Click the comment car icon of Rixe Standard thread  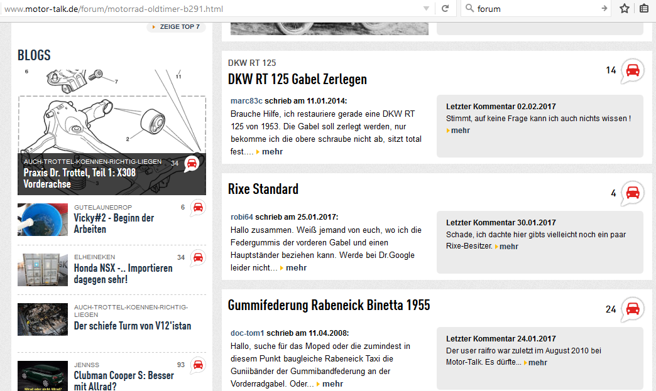[632, 193]
